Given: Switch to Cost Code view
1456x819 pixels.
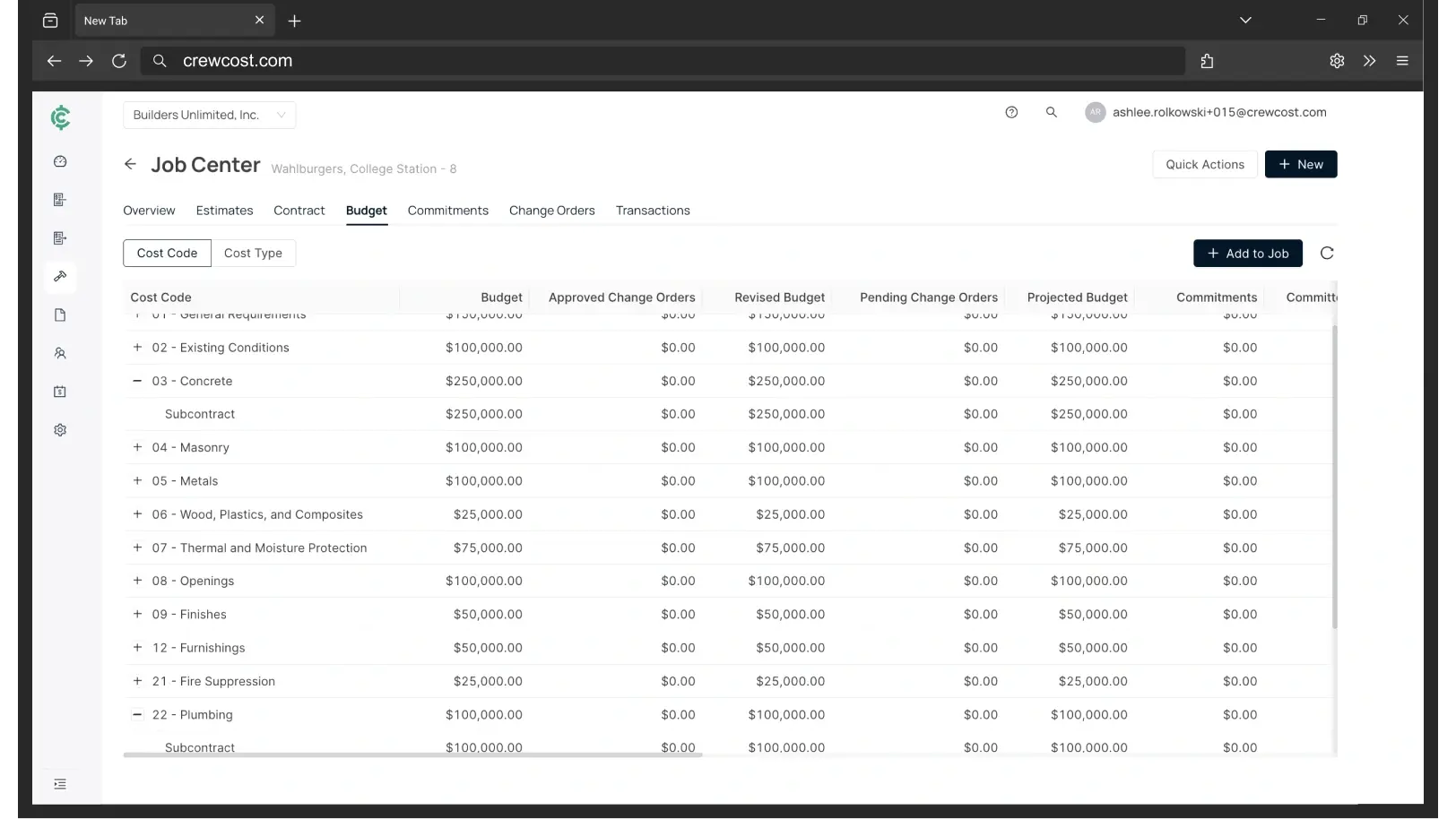Looking at the screenshot, I should 167,254.
